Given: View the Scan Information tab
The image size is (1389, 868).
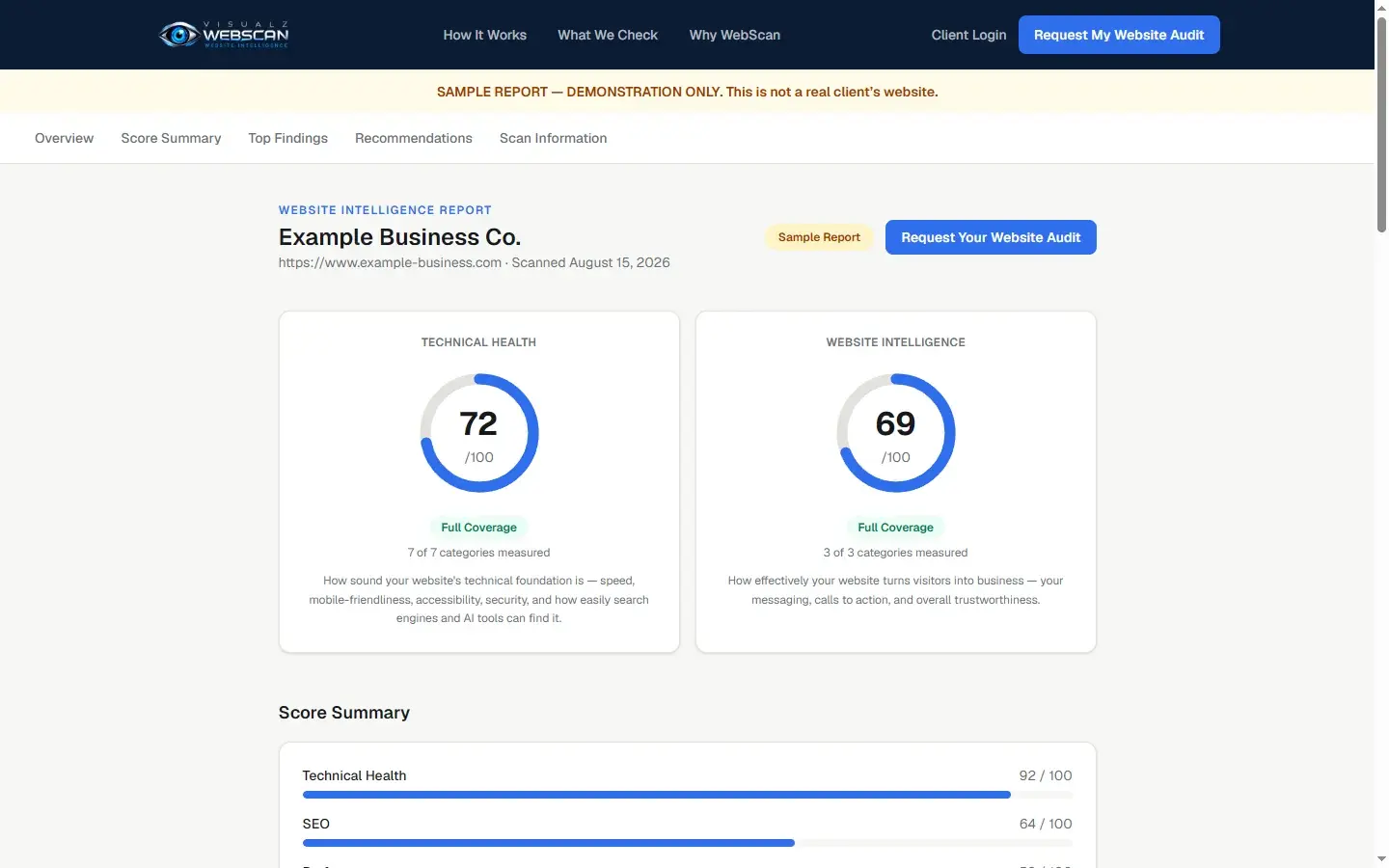Looking at the screenshot, I should click(x=554, y=138).
